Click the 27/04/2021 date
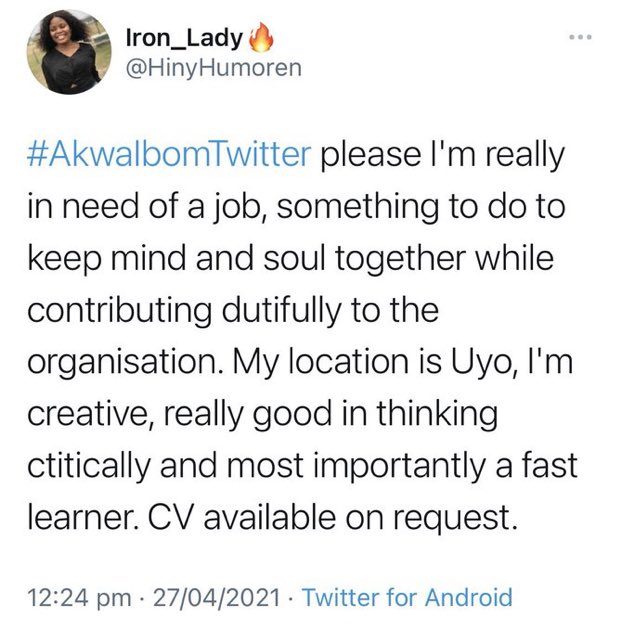Viewport: 622px width, 631px height. [216, 597]
